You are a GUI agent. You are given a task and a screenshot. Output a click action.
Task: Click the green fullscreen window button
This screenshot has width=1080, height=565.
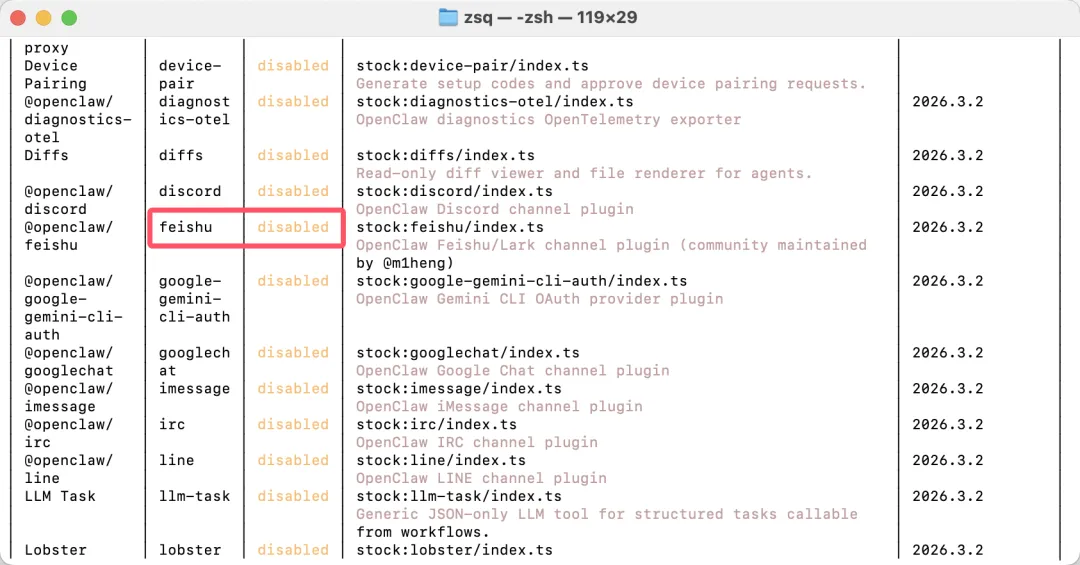click(x=68, y=18)
